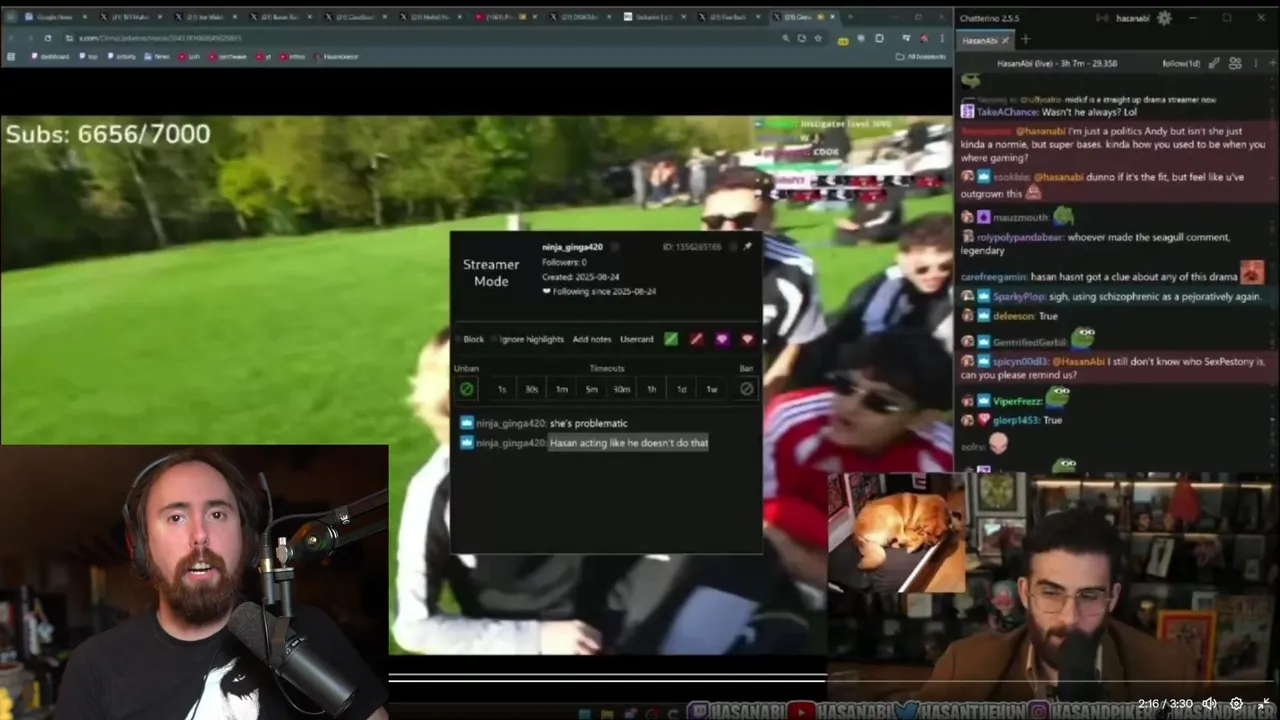Click the 30s timeout button
Viewport: 1280px width, 720px height.
pos(532,389)
